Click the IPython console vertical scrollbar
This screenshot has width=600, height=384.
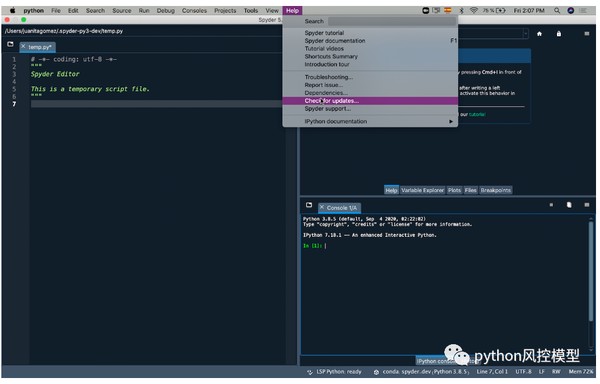tap(591, 272)
